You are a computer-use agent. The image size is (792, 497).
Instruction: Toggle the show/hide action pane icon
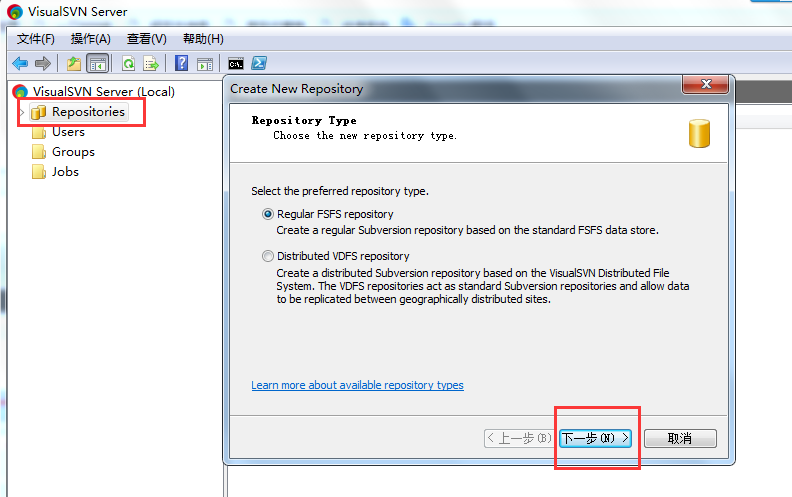click(205, 64)
